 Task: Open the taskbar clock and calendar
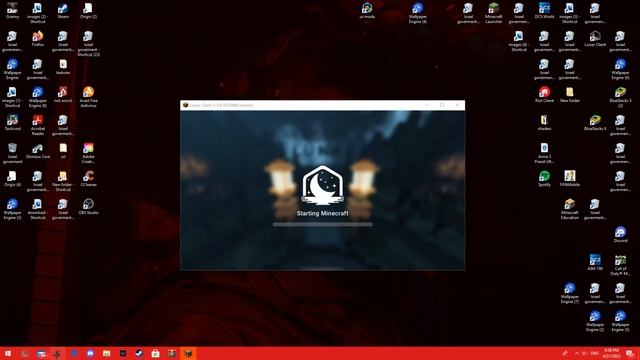point(611,353)
